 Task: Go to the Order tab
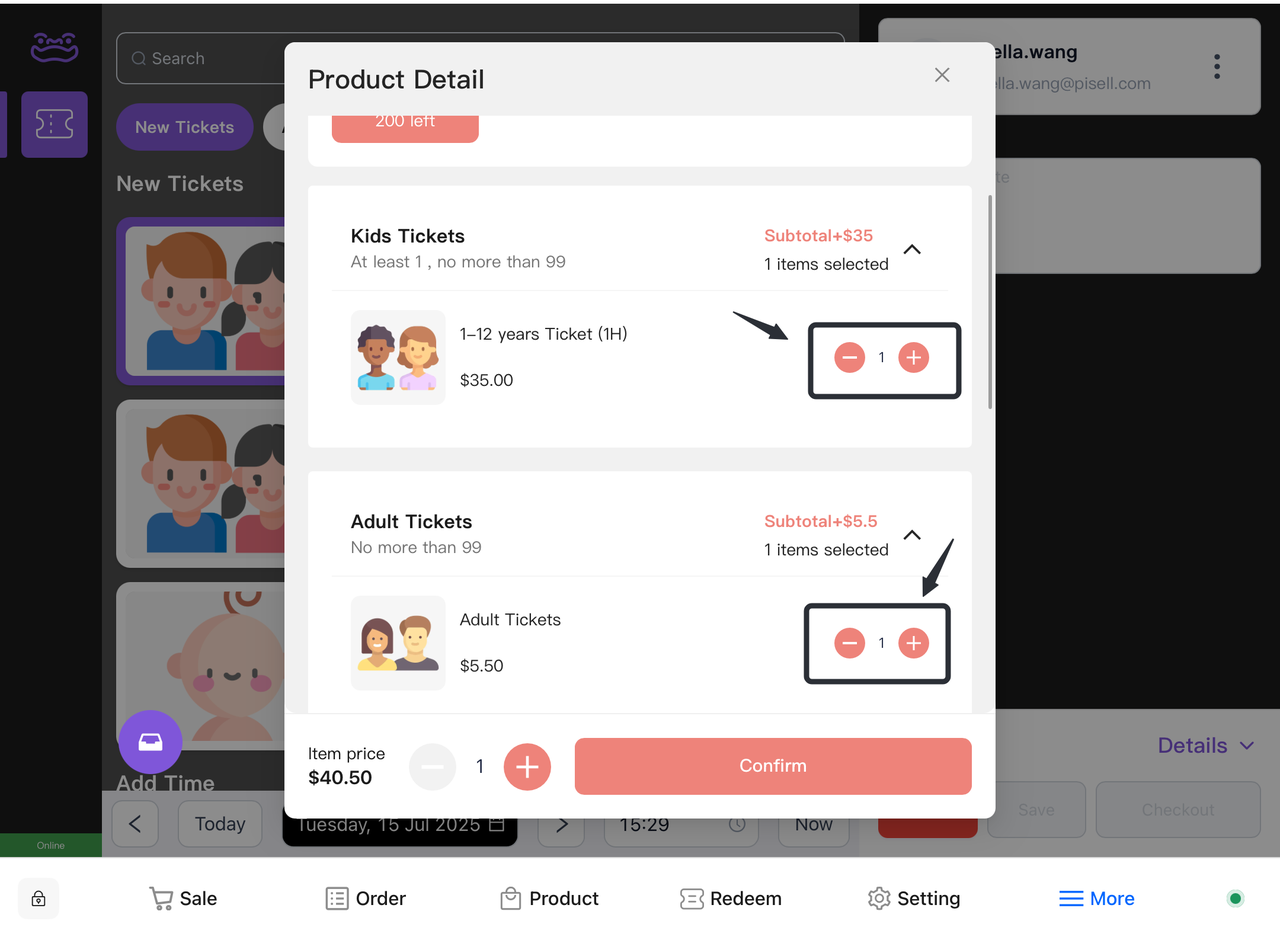click(366, 899)
